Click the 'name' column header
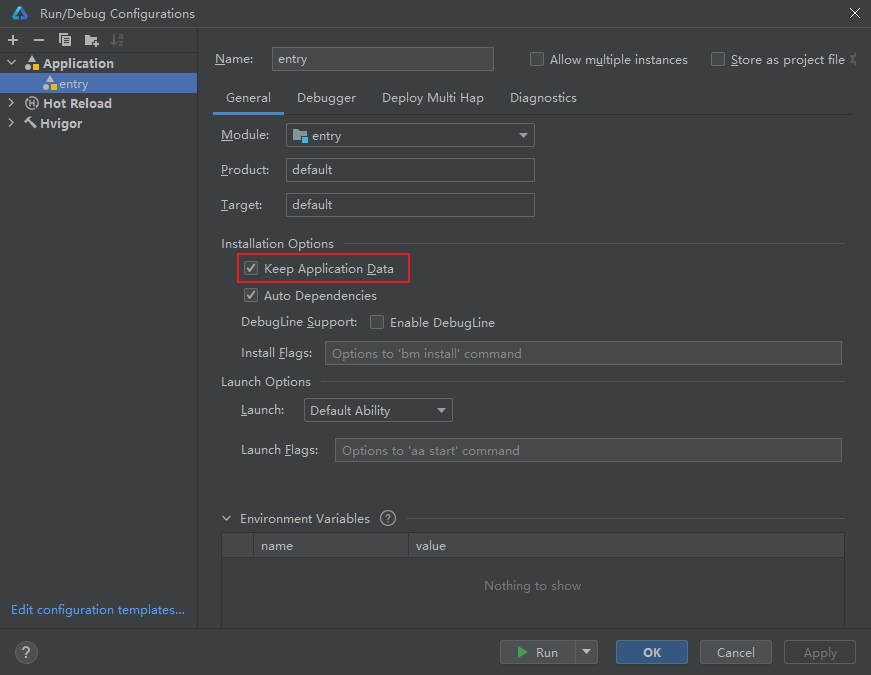871x675 pixels. click(331, 546)
